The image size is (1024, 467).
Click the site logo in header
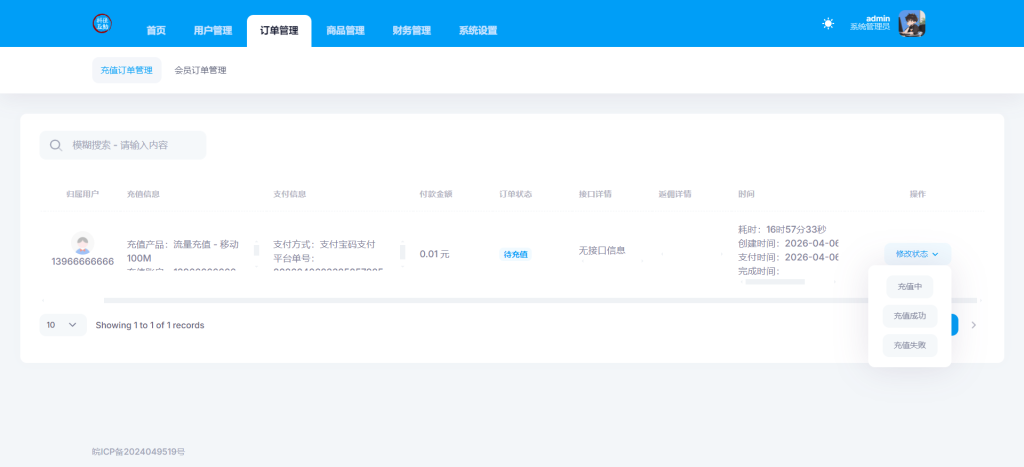103,24
